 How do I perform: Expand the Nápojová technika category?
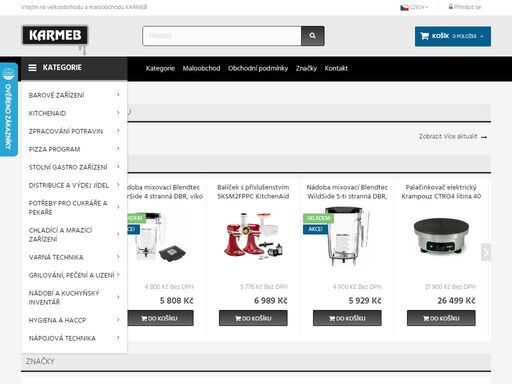(74, 338)
